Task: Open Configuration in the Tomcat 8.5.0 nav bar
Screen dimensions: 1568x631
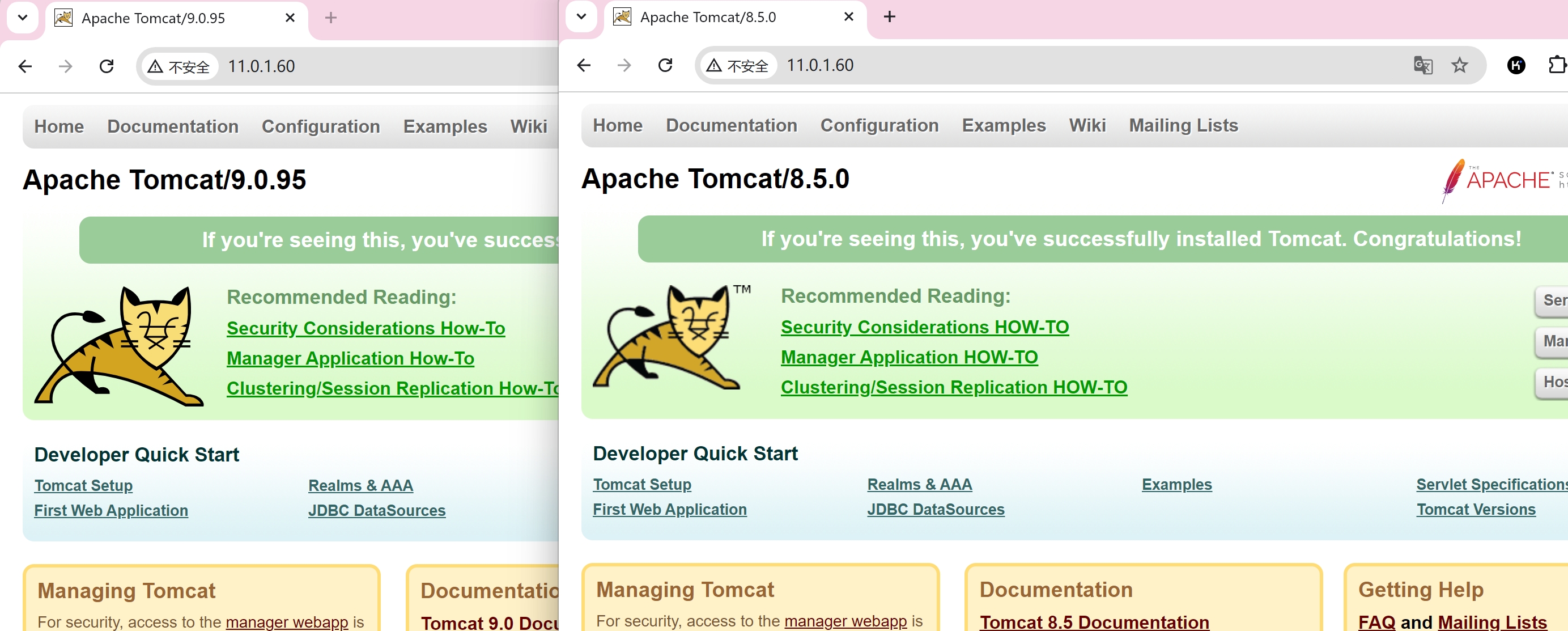Action: (x=879, y=125)
